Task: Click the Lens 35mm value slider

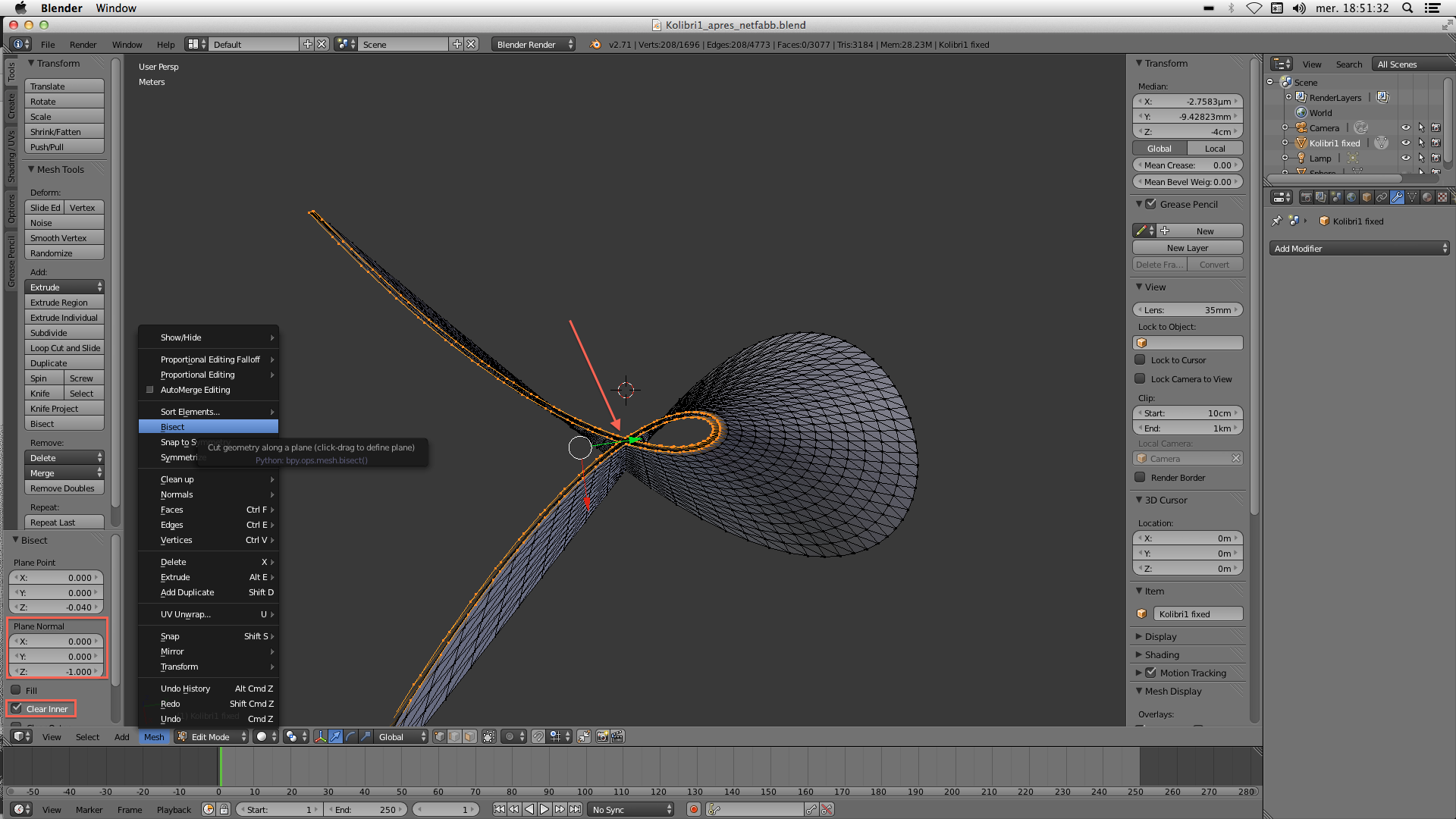Action: pyautogui.click(x=1188, y=309)
